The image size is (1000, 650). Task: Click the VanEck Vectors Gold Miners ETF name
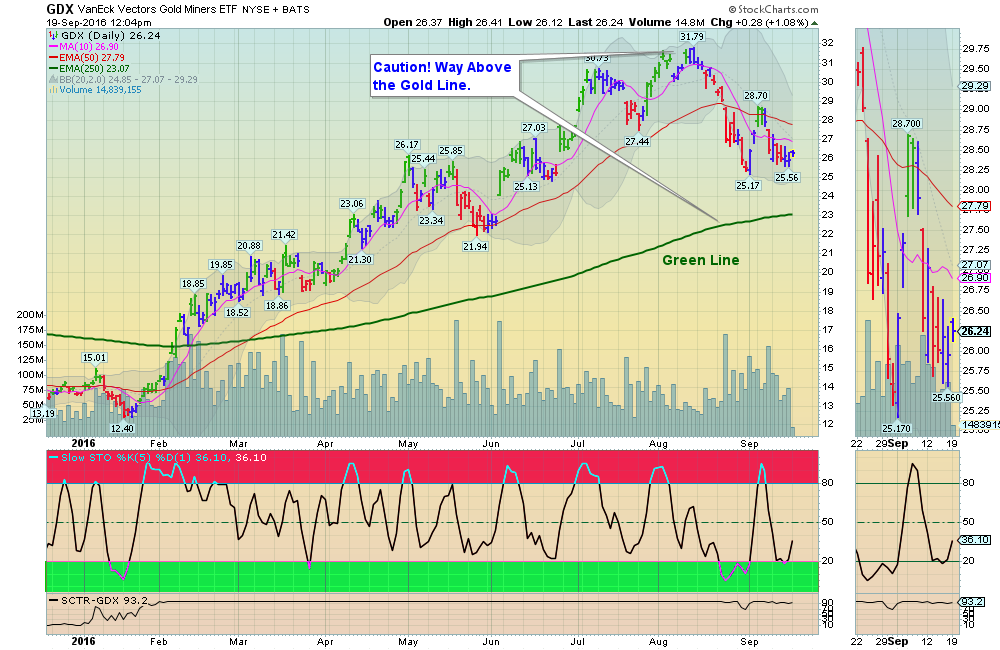(x=157, y=10)
